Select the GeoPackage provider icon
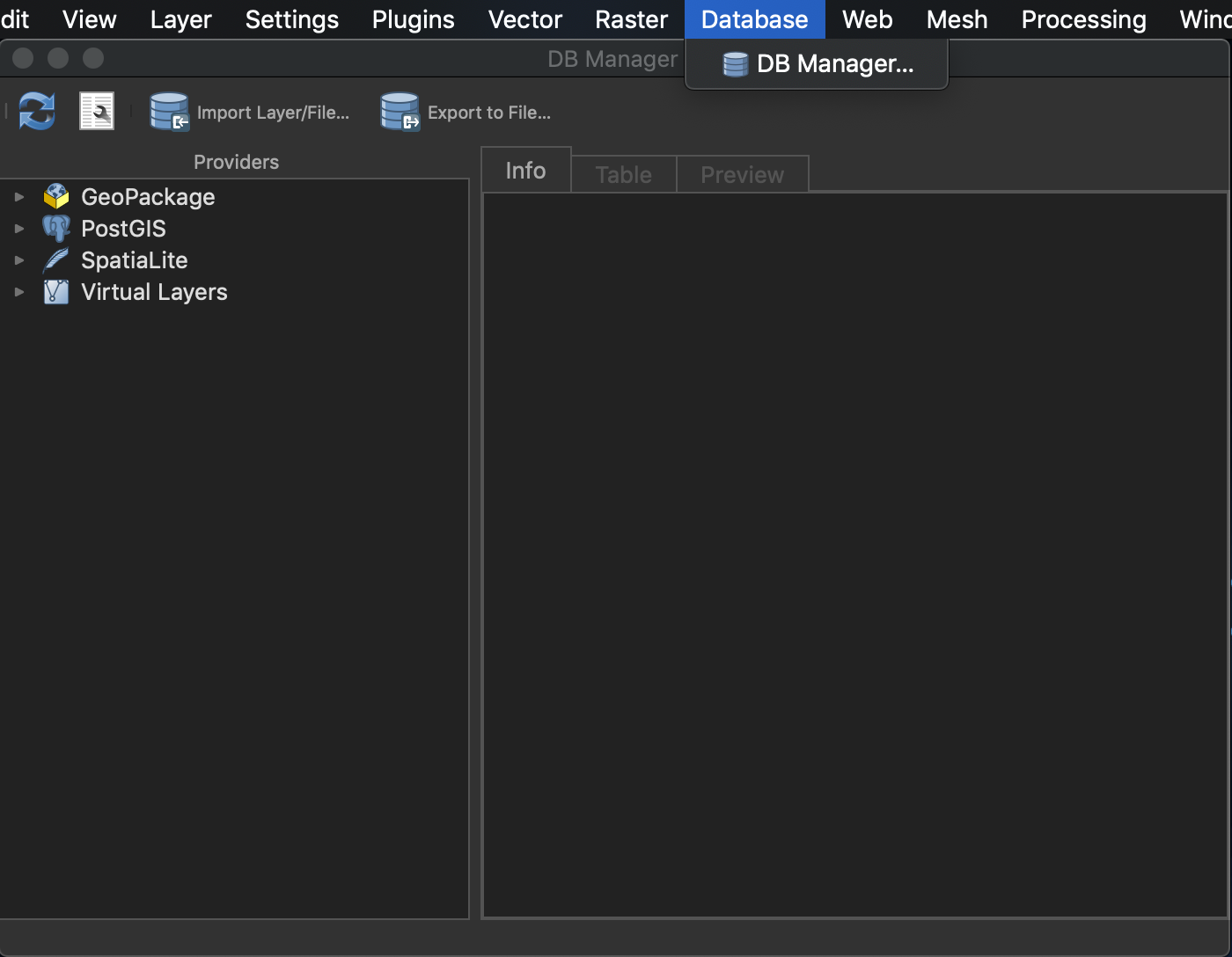1232x957 pixels. [x=56, y=197]
